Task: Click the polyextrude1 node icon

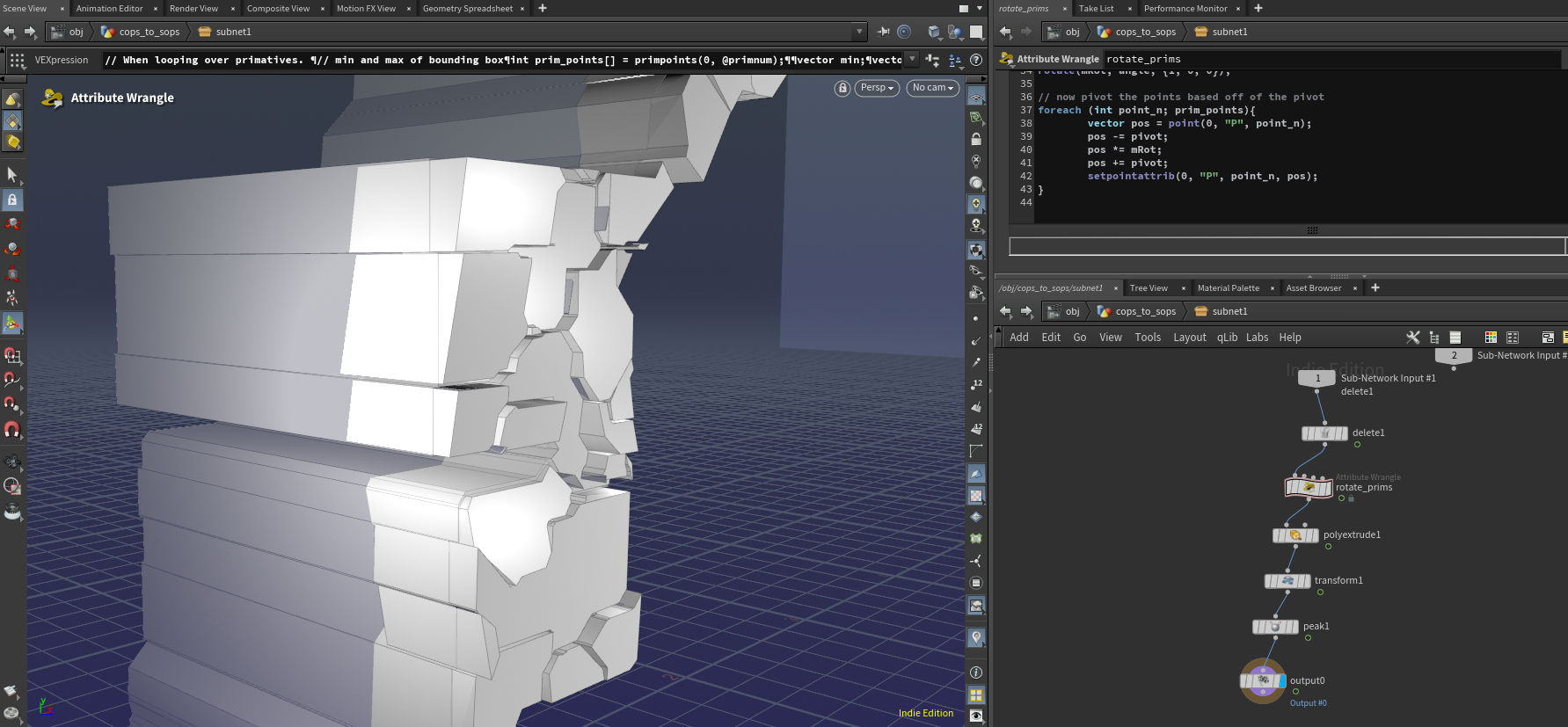Action: pyautogui.click(x=1295, y=535)
